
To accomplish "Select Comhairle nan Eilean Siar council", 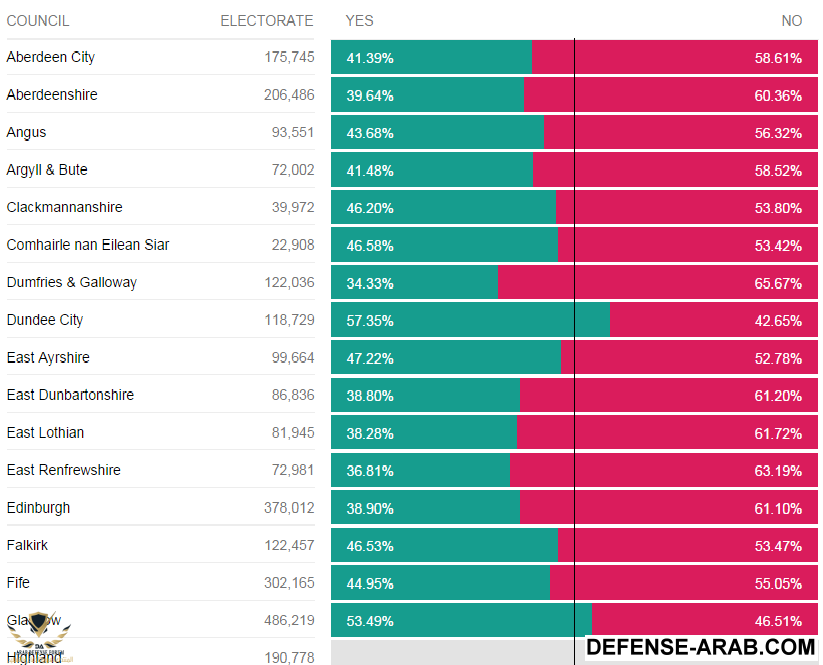I will pyautogui.click(x=88, y=245).
